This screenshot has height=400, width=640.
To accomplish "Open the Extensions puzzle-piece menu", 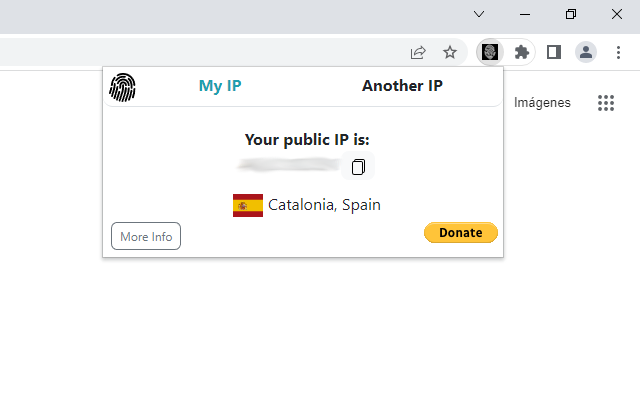I will (x=521, y=52).
